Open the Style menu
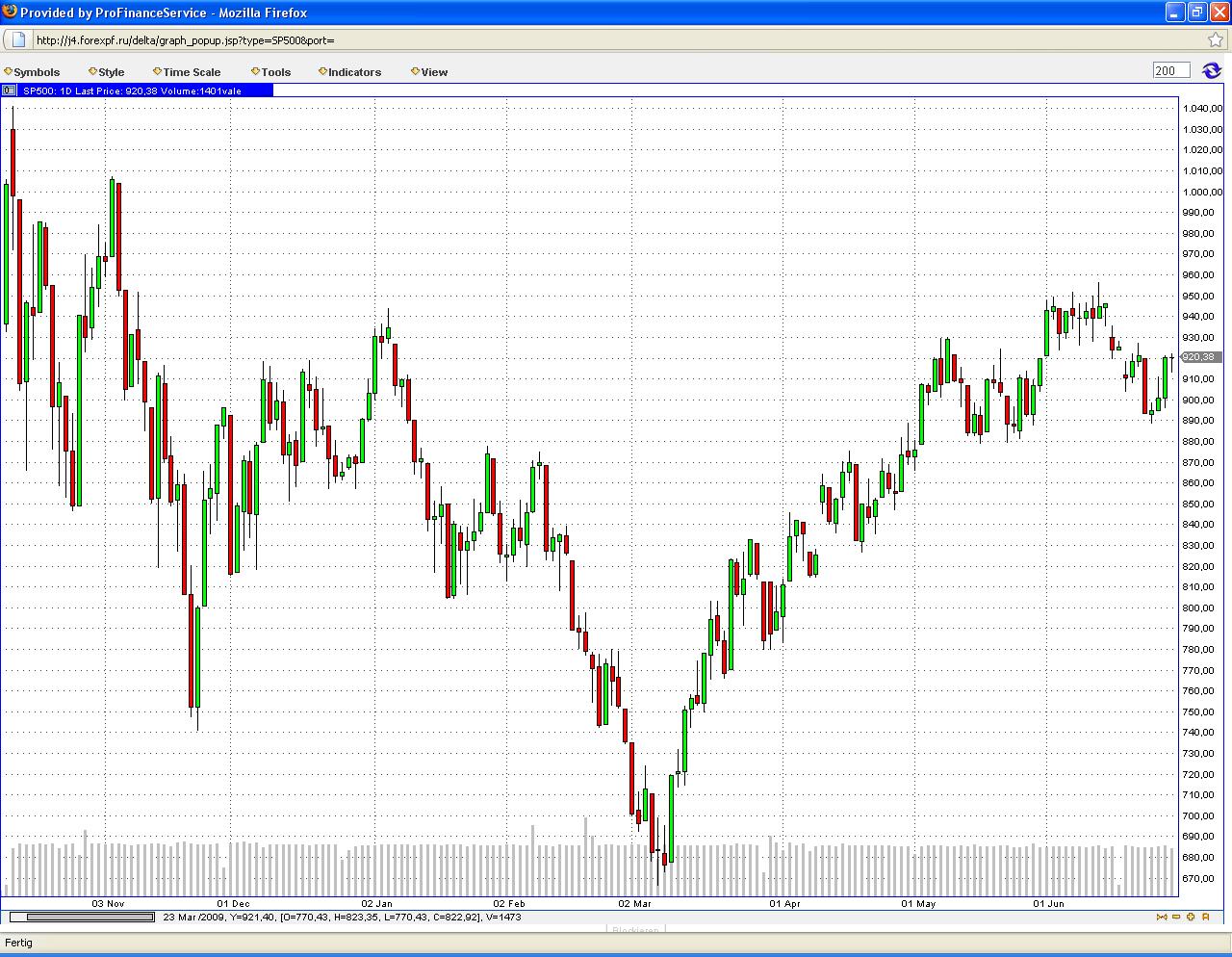 pos(107,72)
